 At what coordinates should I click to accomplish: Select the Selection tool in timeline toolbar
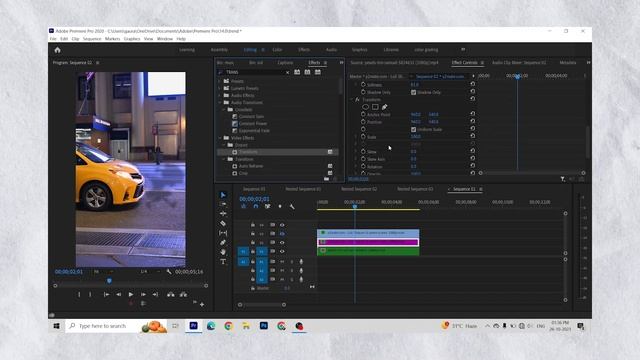click(223, 195)
